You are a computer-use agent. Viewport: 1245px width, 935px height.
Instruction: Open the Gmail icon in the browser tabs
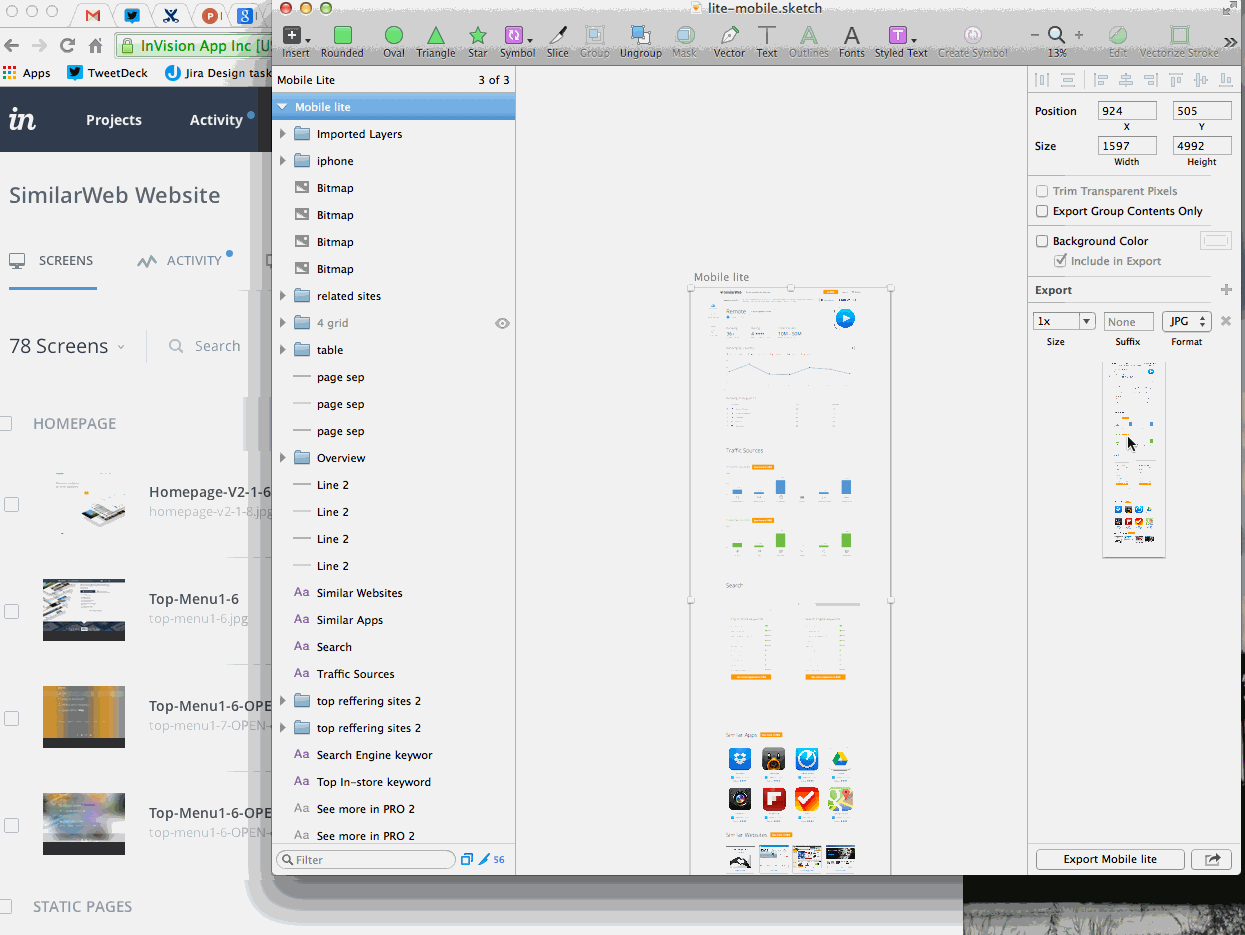(95, 17)
